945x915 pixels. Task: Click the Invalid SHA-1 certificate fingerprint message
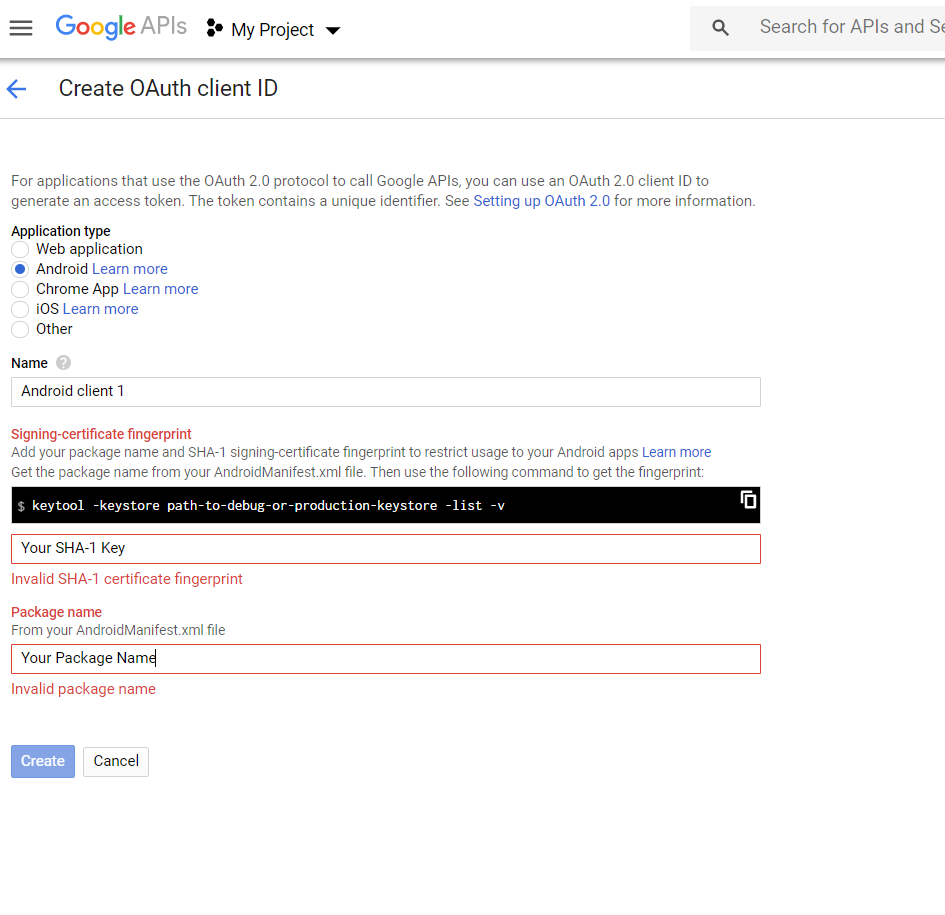click(x=127, y=579)
